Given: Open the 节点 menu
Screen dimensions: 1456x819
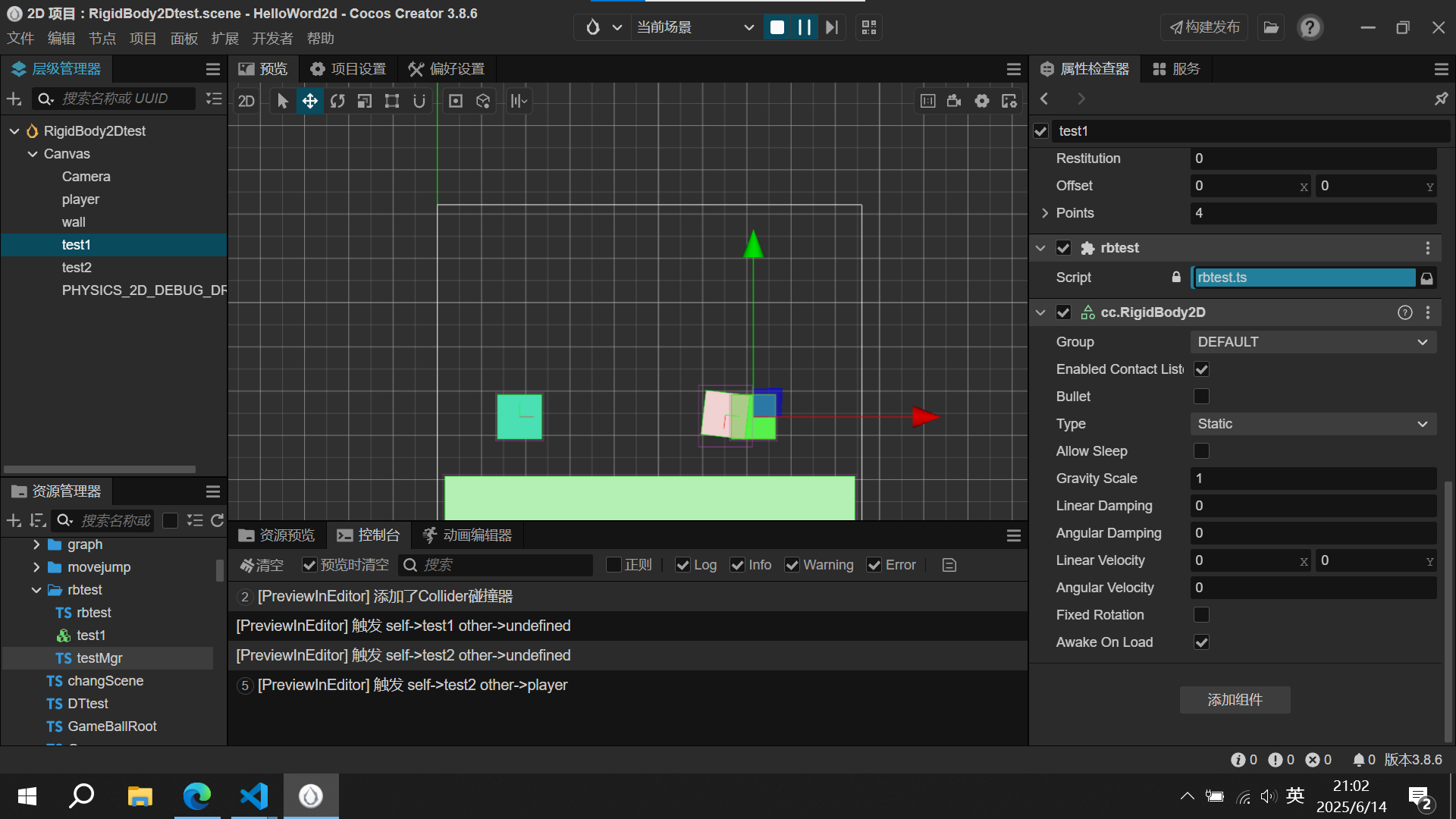Looking at the screenshot, I should [x=102, y=39].
